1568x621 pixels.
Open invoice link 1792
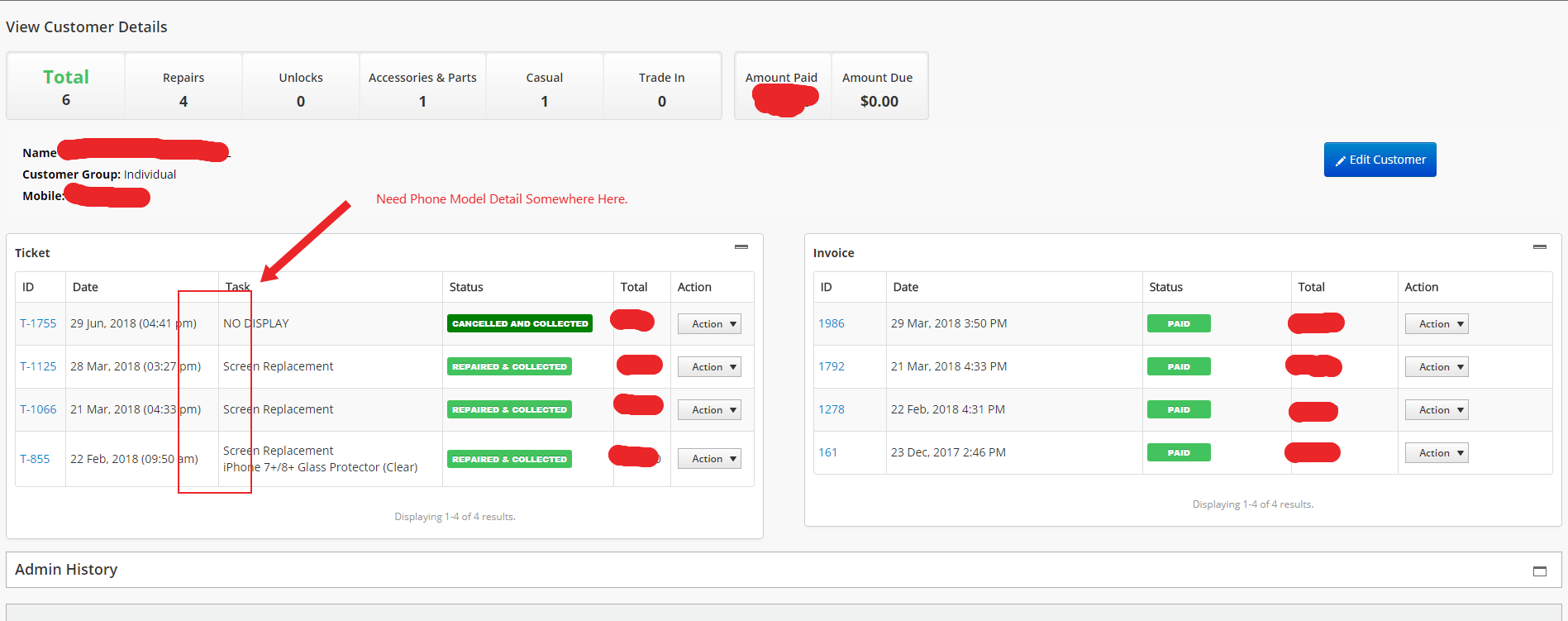click(x=832, y=366)
